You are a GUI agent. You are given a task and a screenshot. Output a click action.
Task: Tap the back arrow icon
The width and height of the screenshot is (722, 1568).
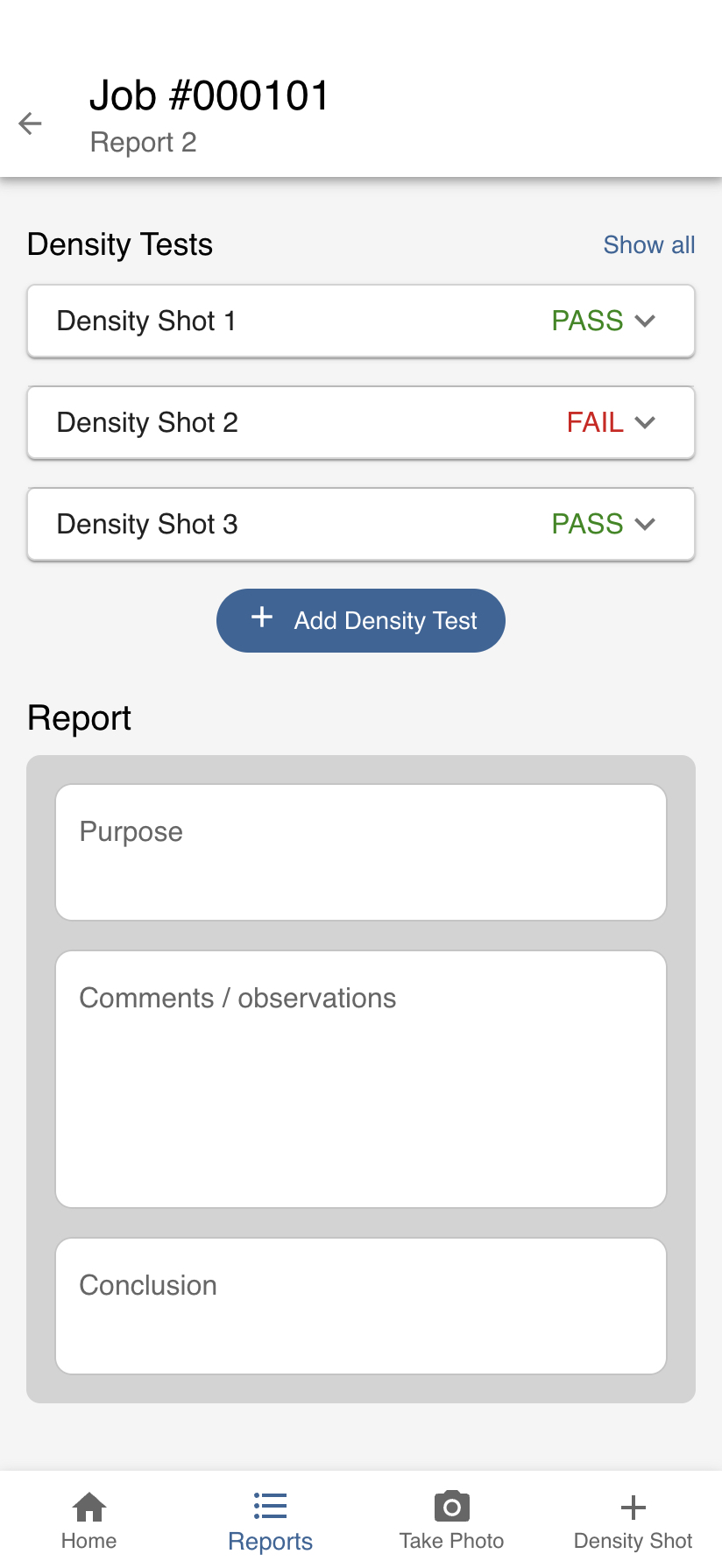[31, 124]
